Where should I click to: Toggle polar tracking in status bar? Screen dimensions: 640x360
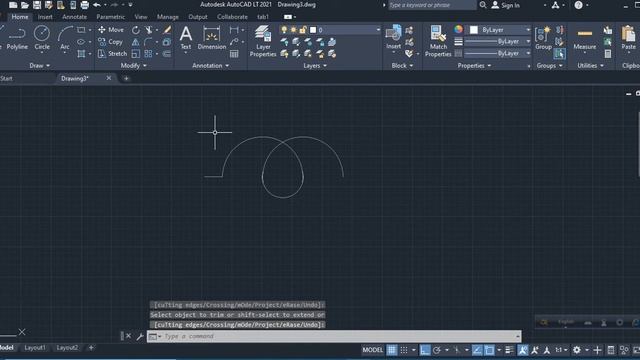click(x=437, y=350)
